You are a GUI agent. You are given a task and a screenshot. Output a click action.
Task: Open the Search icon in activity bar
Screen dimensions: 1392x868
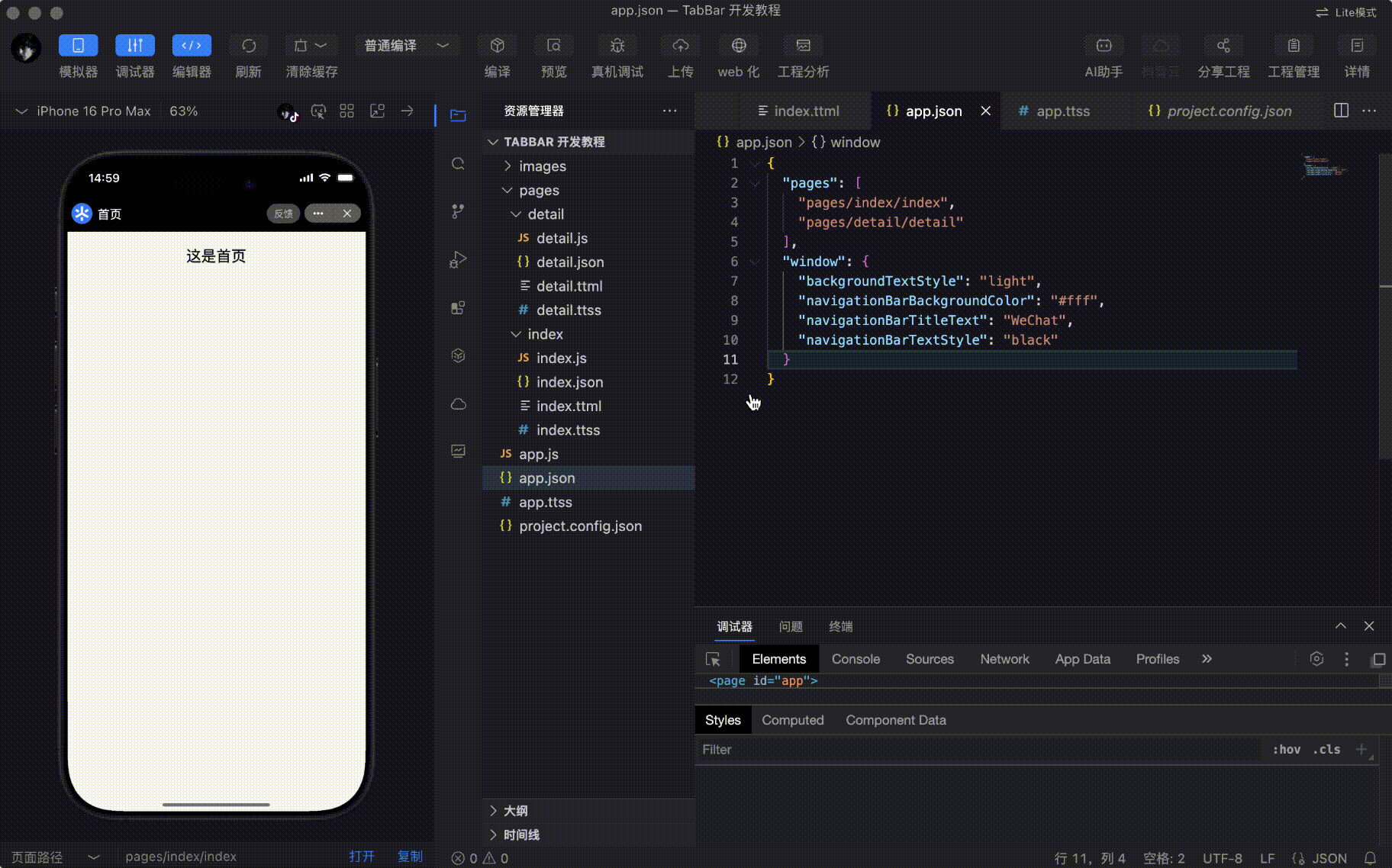pyautogui.click(x=458, y=164)
